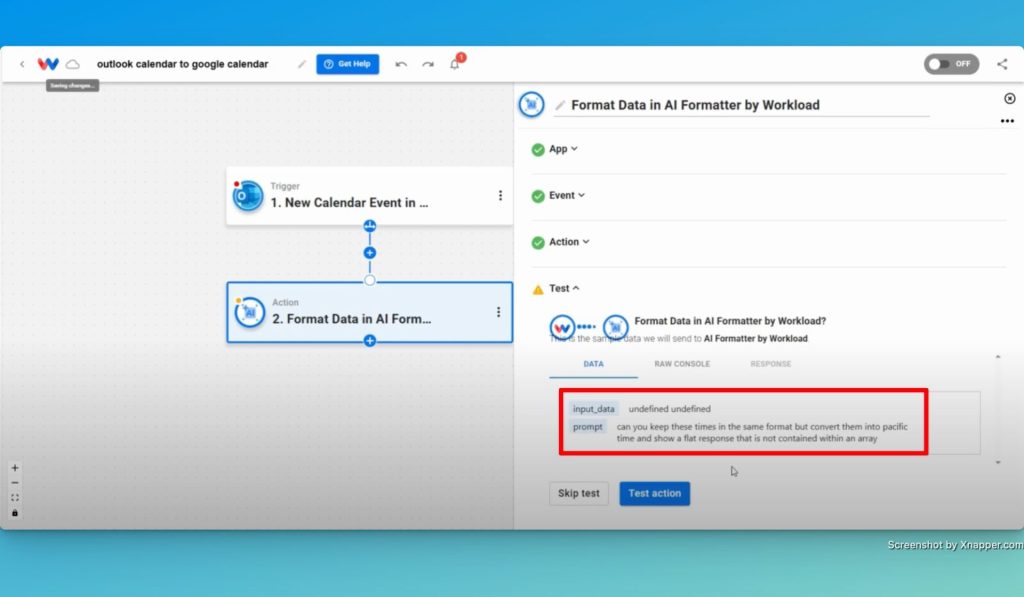Toggle the workflow ON/OFF switch
The width and height of the screenshot is (1024, 597).
point(951,64)
